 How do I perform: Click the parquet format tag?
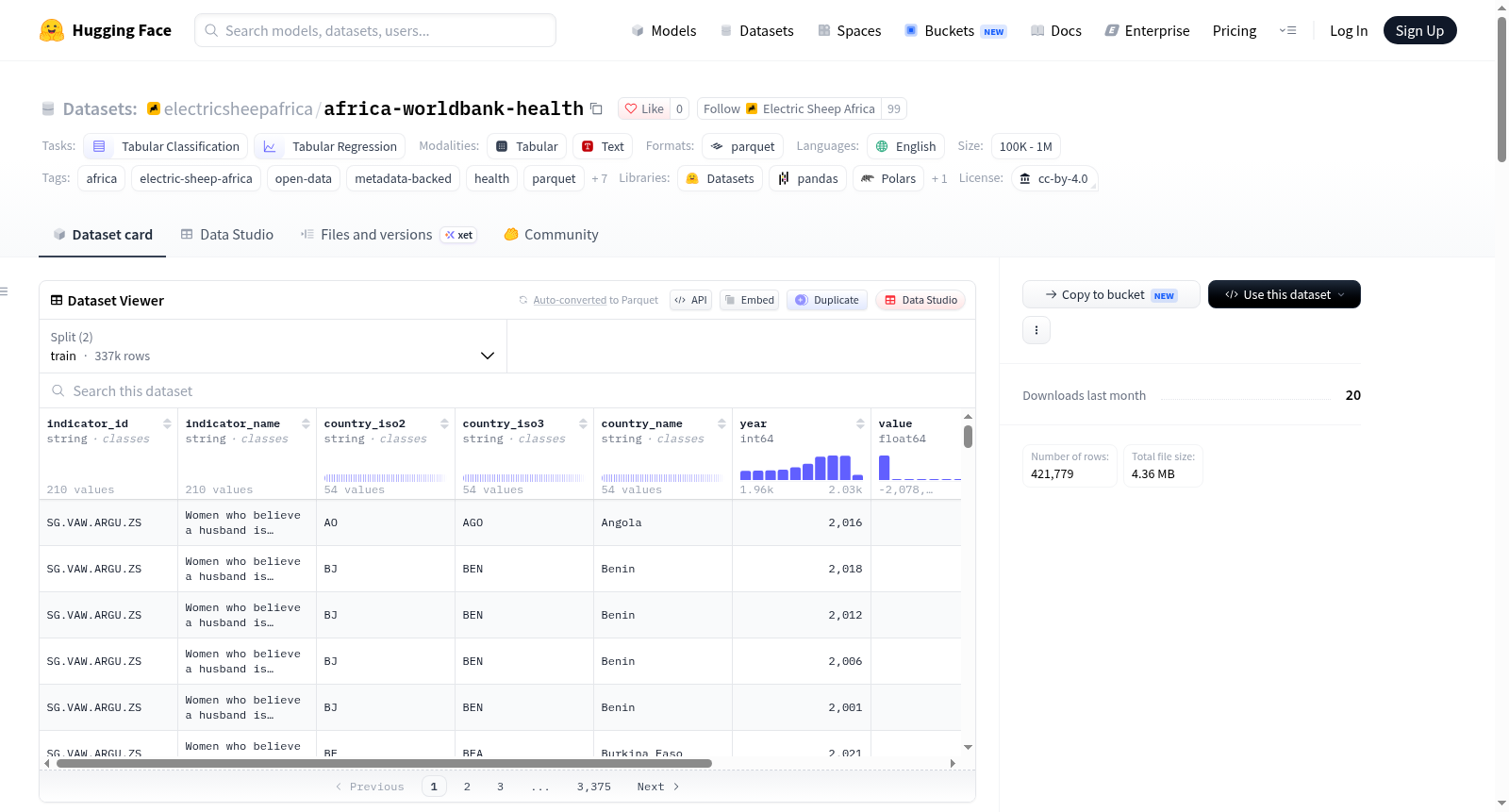743,146
